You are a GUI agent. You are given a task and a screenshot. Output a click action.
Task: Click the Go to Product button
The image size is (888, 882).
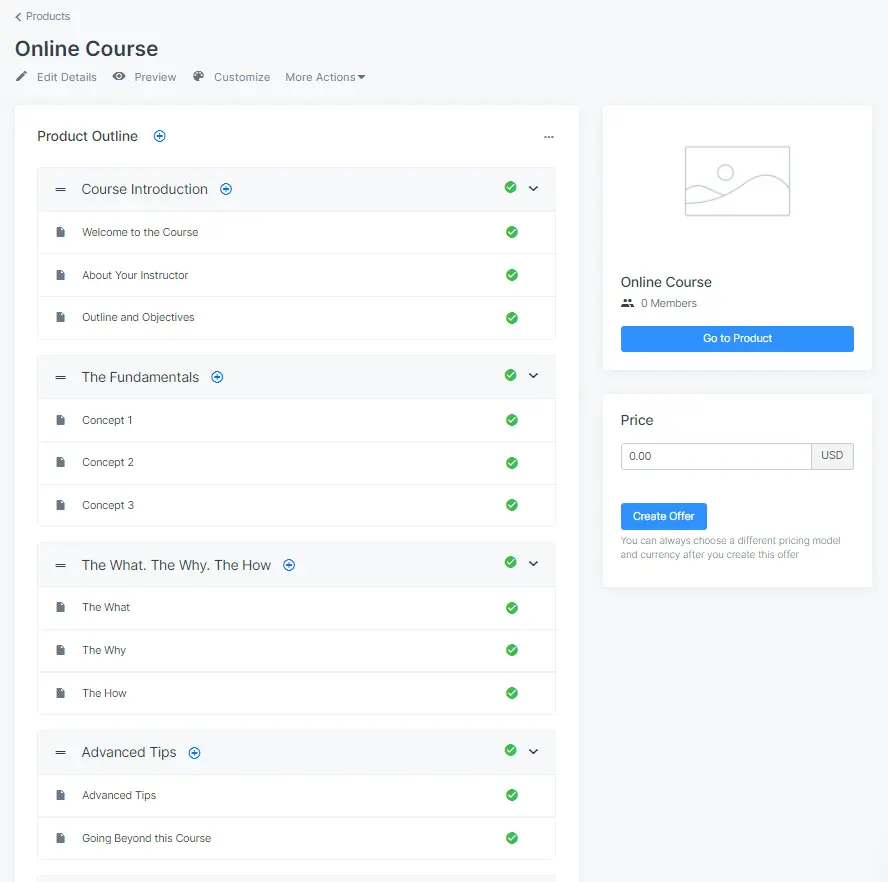tap(737, 339)
